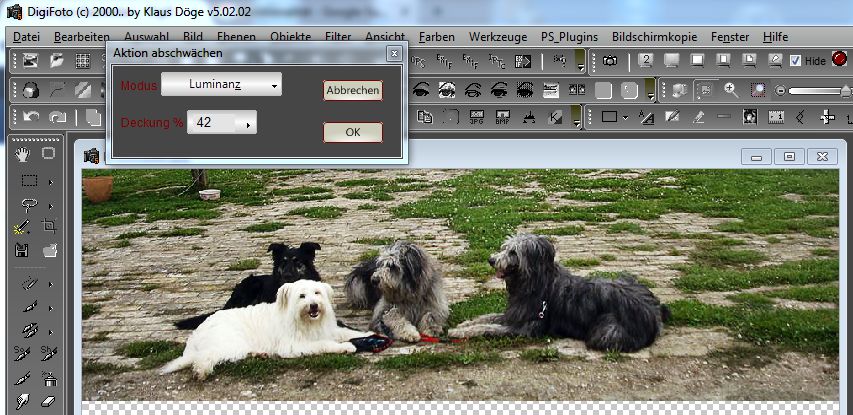
Task: Activate the Magic Wand tool
Action: coord(22,227)
